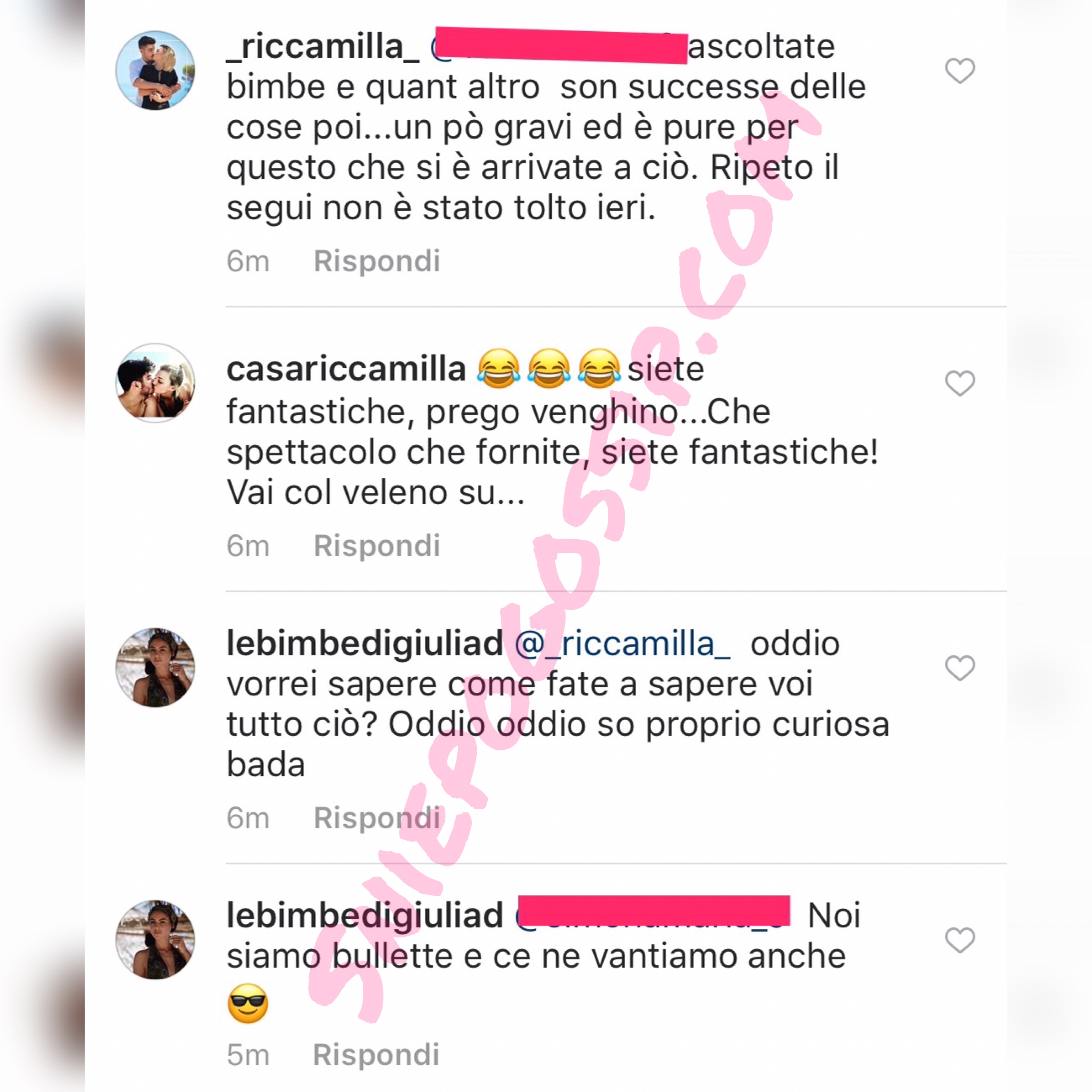Viewport: 1092px width, 1092px height.
Task: Open lebimbedigiuliad username on "oddio" comment
Action: (365, 644)
